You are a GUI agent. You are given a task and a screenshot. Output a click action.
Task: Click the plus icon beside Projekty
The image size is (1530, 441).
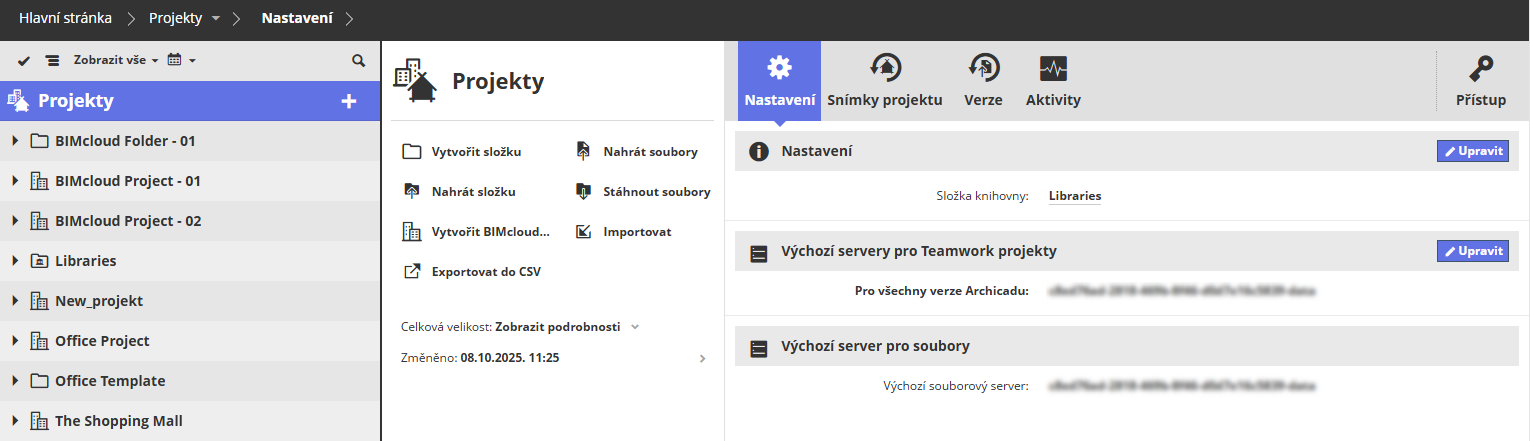(349, 101)
